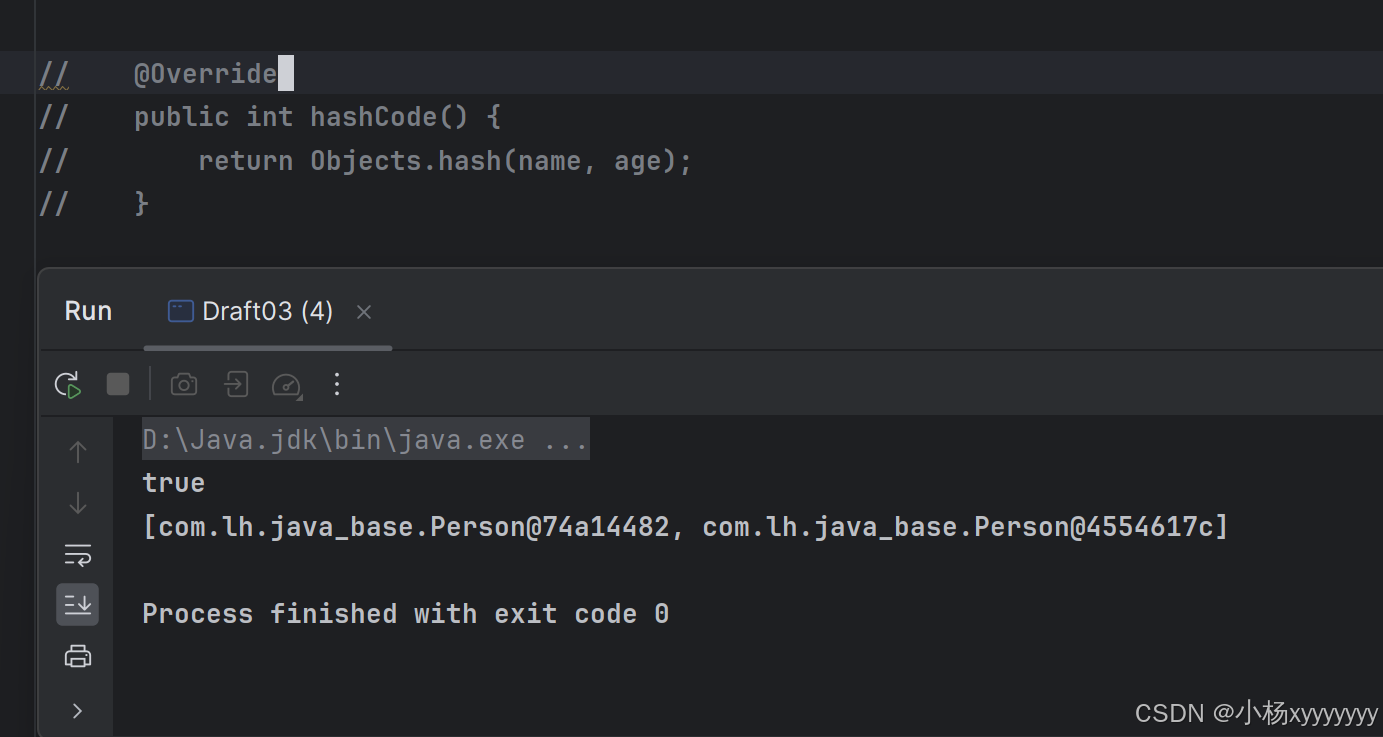Screen dimensions: 1383x737
Task: Rerun the Draft03 program
Action: tap(67, 384)
